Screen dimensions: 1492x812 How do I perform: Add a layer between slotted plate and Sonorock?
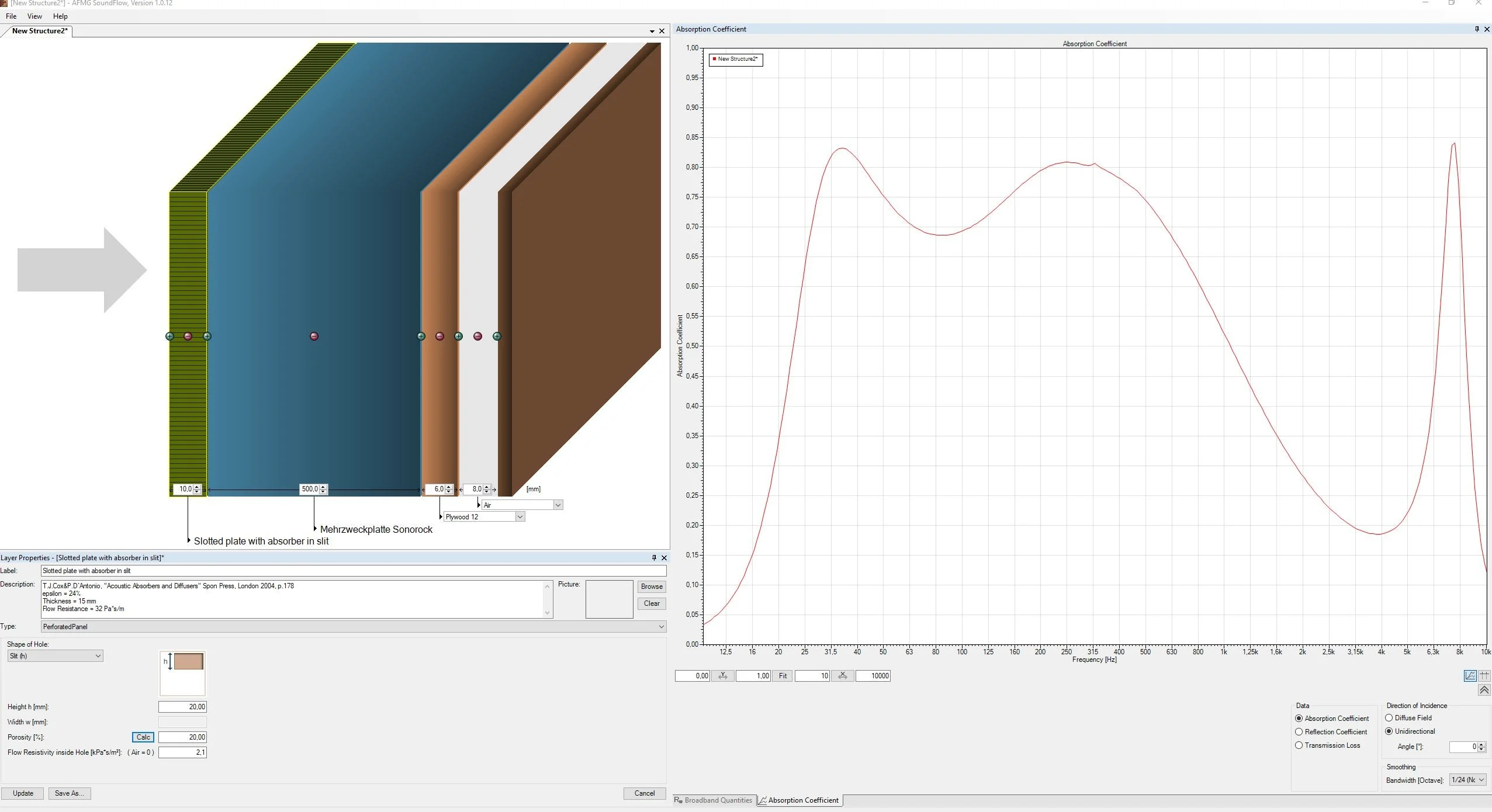(207, 336)
